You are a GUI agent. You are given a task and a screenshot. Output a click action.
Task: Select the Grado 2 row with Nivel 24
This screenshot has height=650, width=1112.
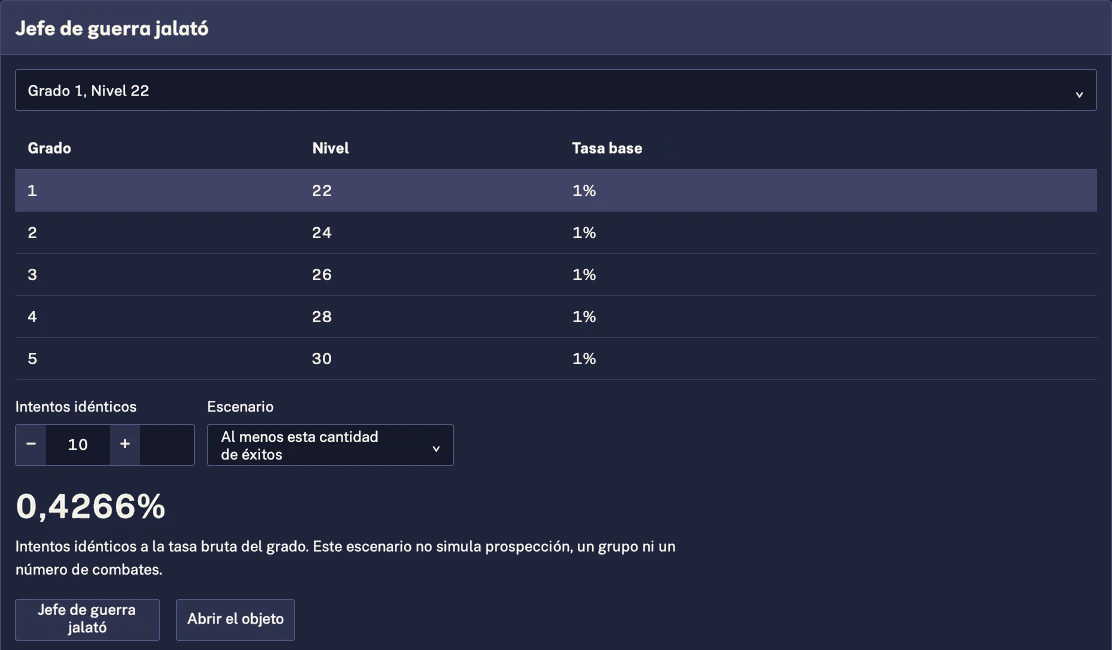555,232
